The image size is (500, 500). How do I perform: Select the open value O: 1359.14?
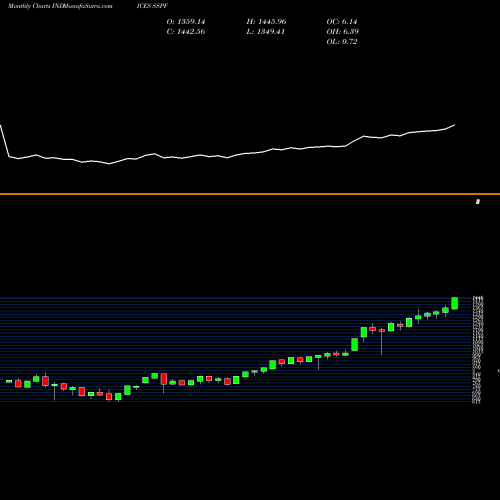[x=186, y=22]
